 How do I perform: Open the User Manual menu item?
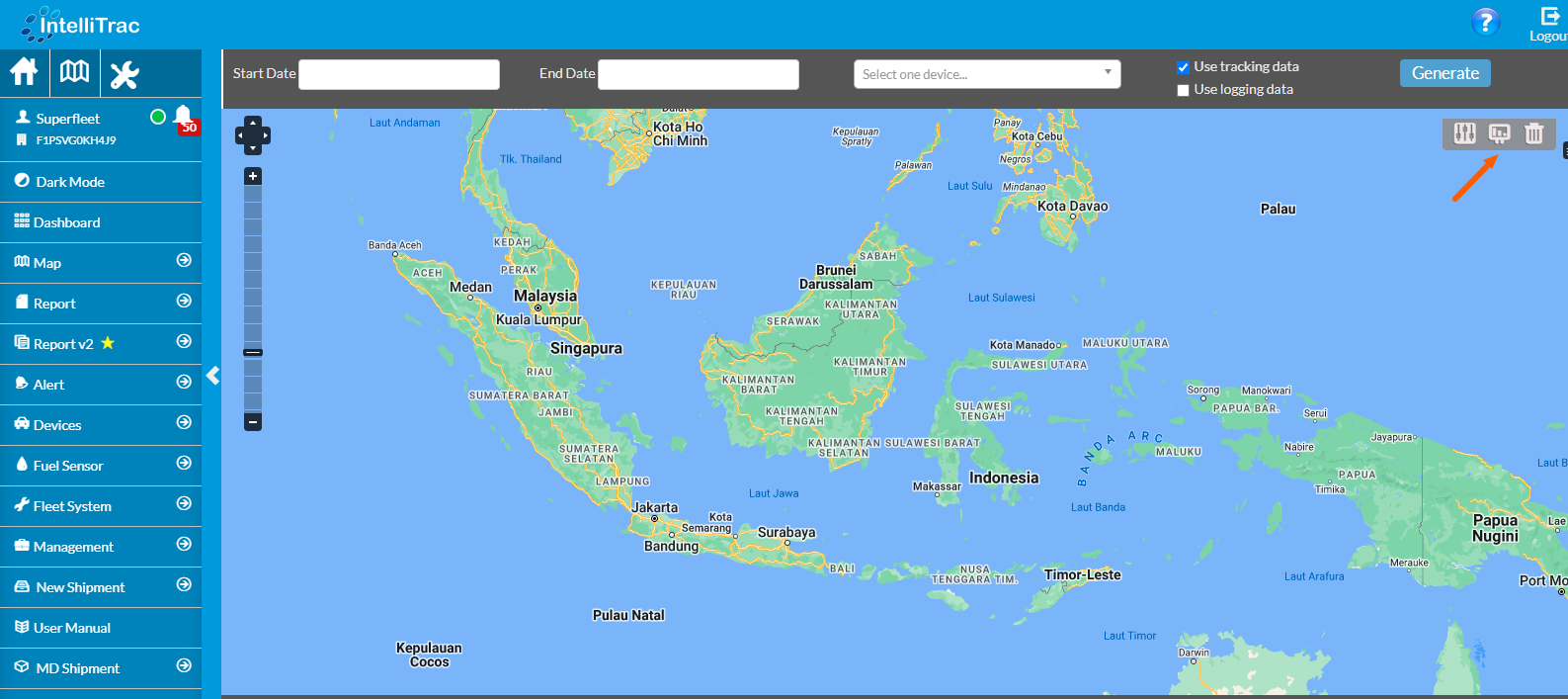click(x=71, y=628)
